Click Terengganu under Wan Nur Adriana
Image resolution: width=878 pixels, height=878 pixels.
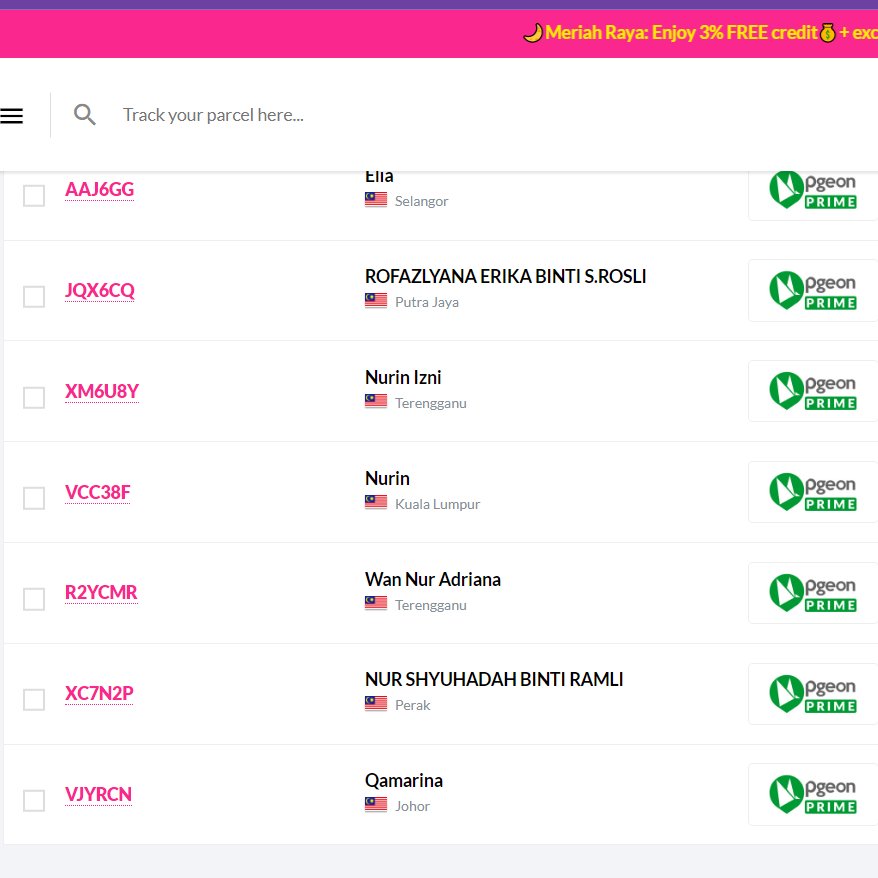431,605
